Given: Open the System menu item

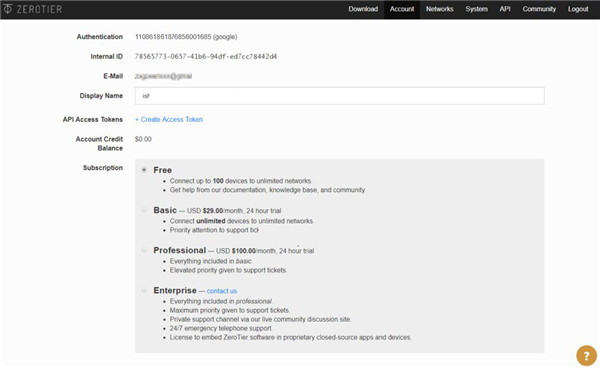Looking at the screenshot, I should pos(476,9).
